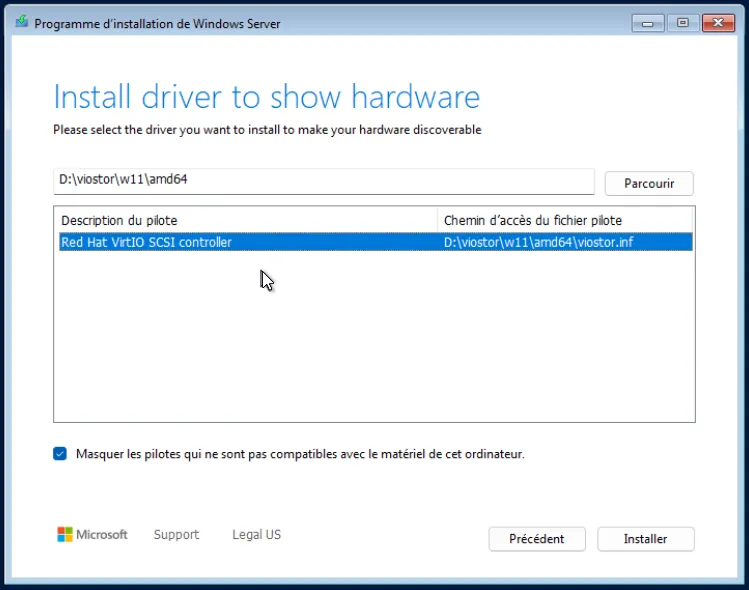
Task: Open the Legal US link
Action: 256,535
